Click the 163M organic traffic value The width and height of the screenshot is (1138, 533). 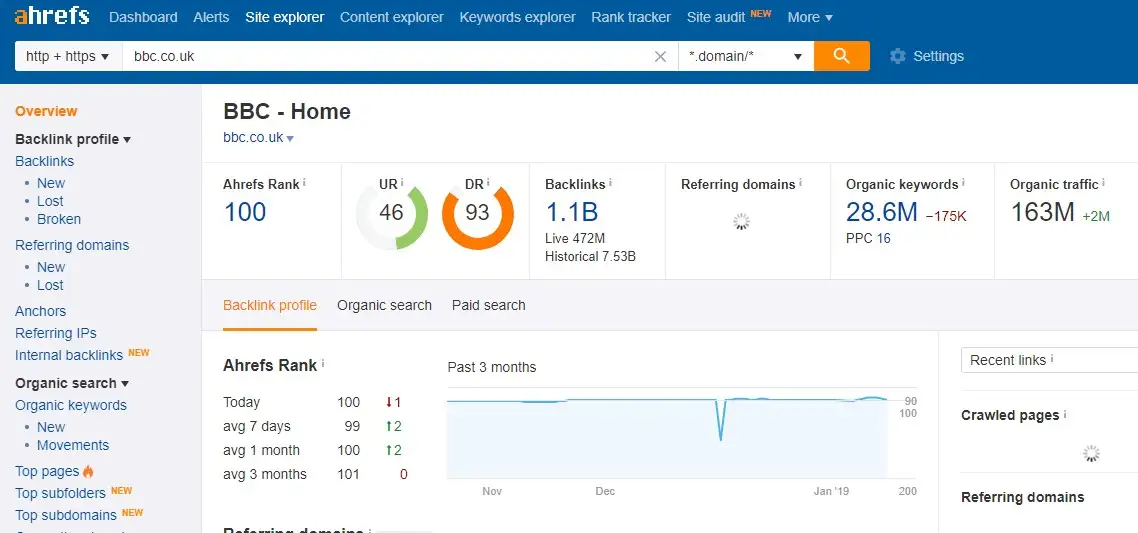1042,212
